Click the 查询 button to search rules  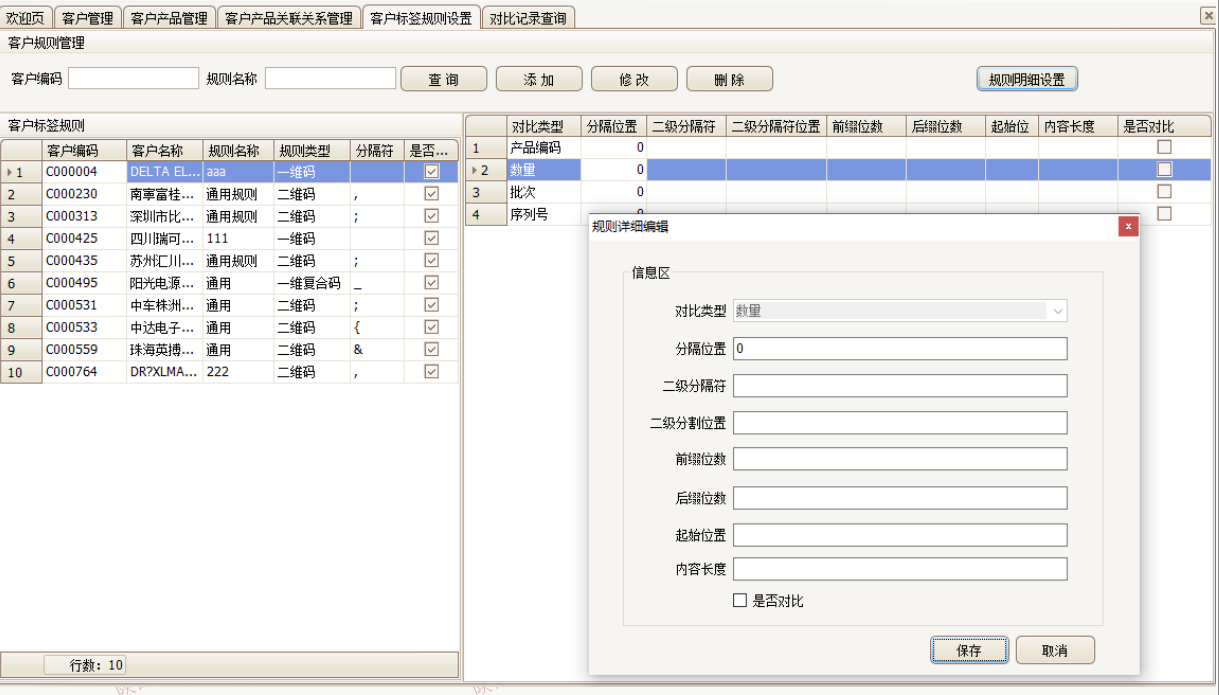click(443, 78)
